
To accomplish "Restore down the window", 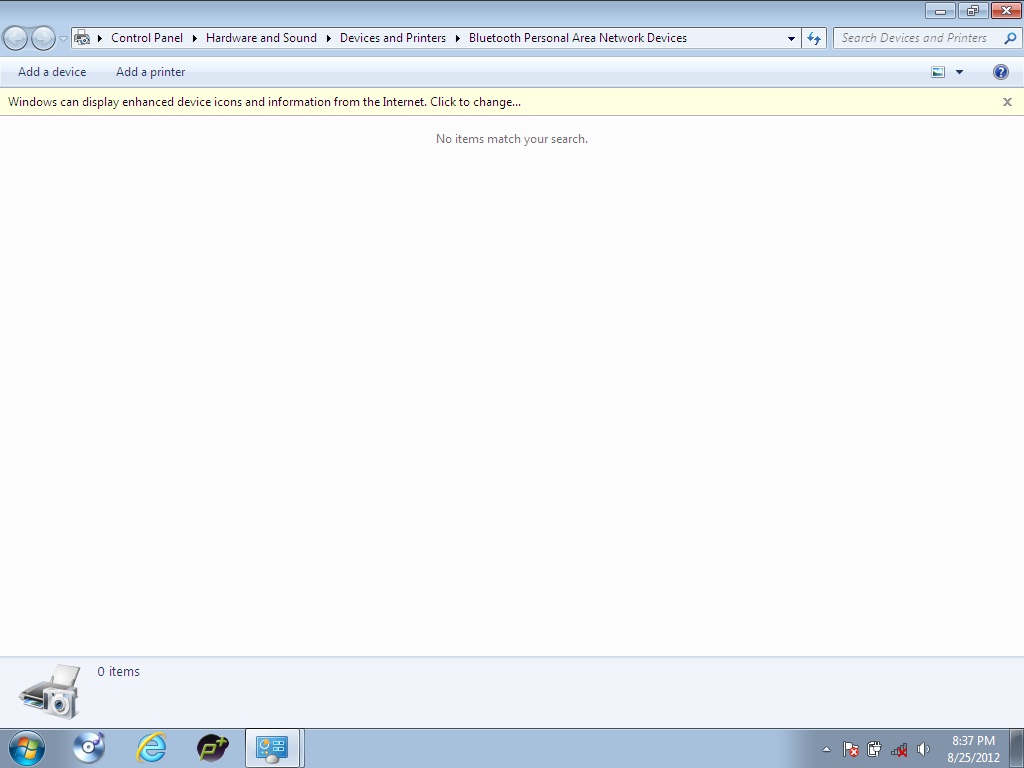I will [973, 11].
